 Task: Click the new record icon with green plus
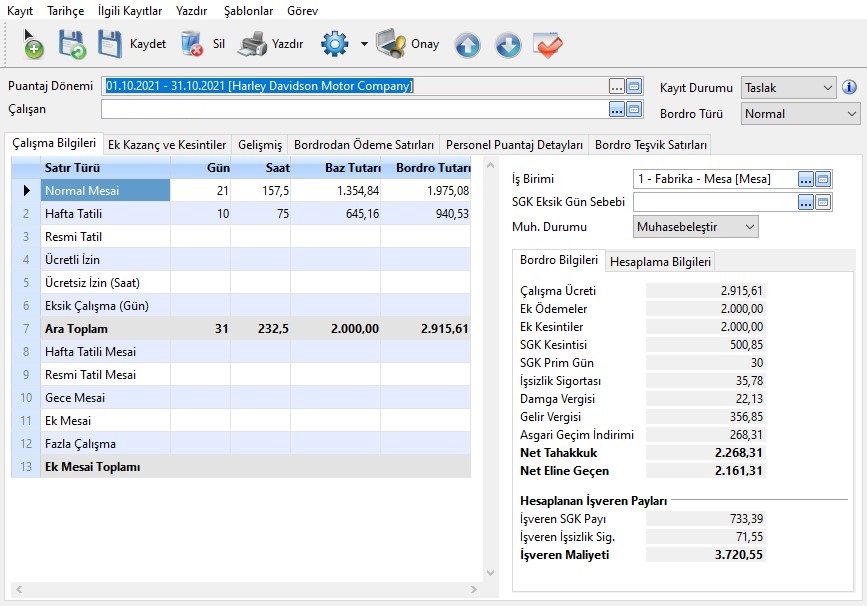pos(33,44)
